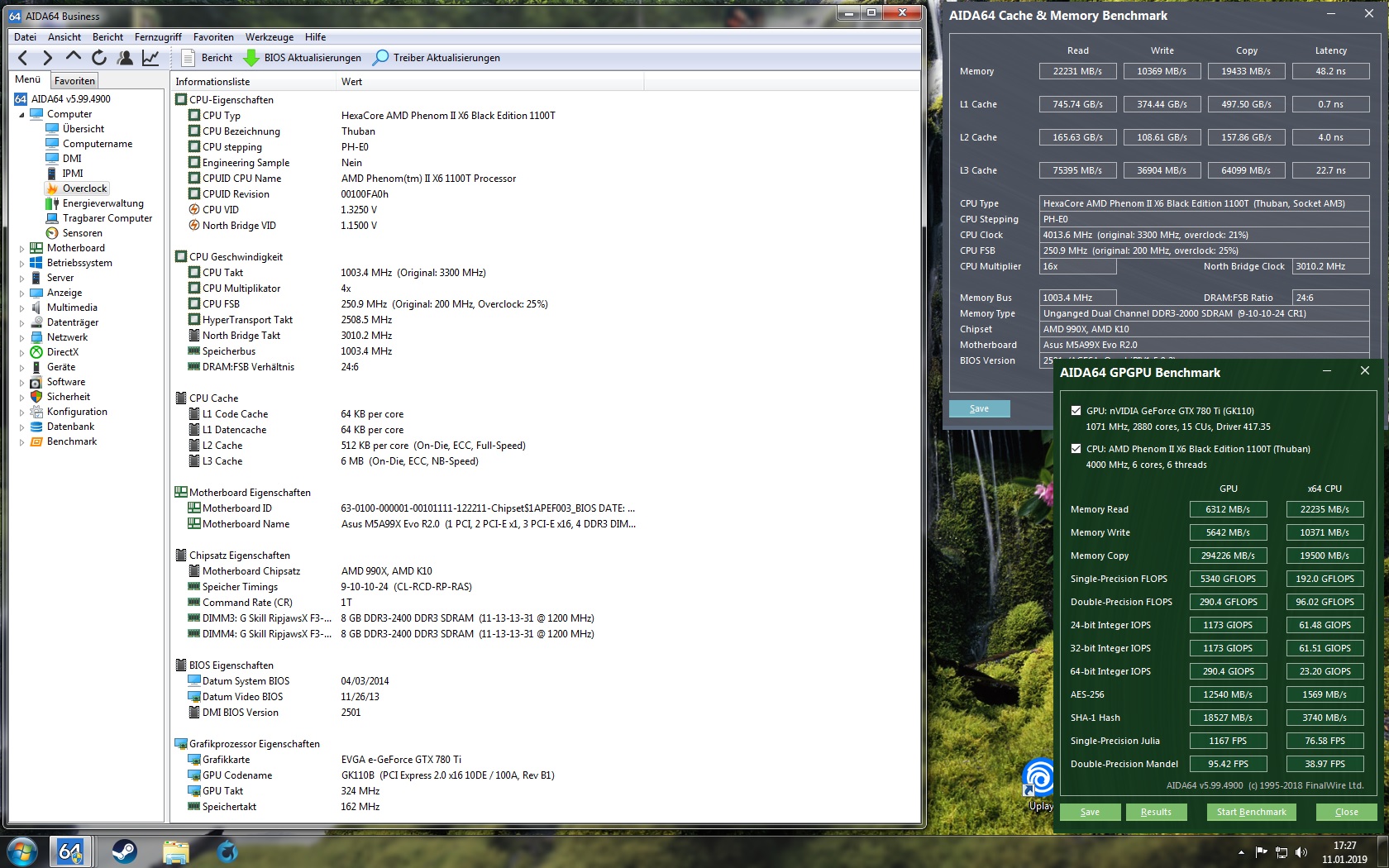Open the Datei menu
This screenshot has width=1389, height=868.
click(25, 37)
